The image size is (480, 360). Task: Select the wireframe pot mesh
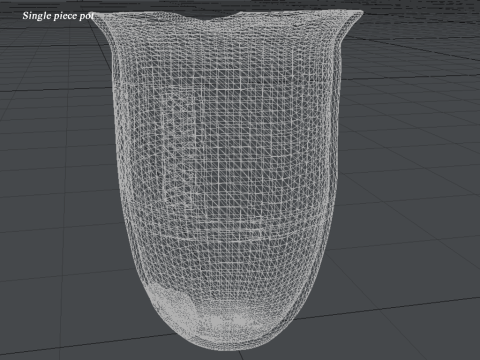[x=227, y=180]
